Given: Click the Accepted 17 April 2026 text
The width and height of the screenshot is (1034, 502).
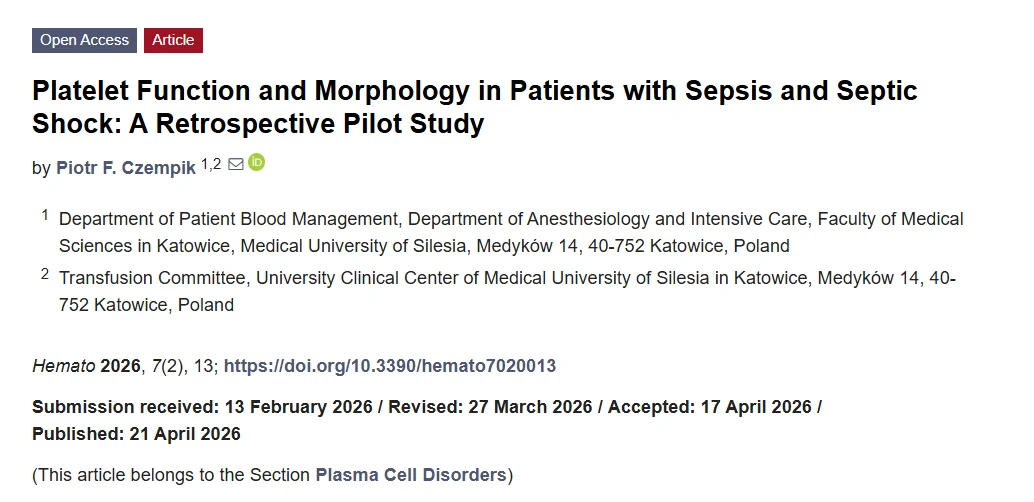Looking at the screenshot, I should (710, 407).
